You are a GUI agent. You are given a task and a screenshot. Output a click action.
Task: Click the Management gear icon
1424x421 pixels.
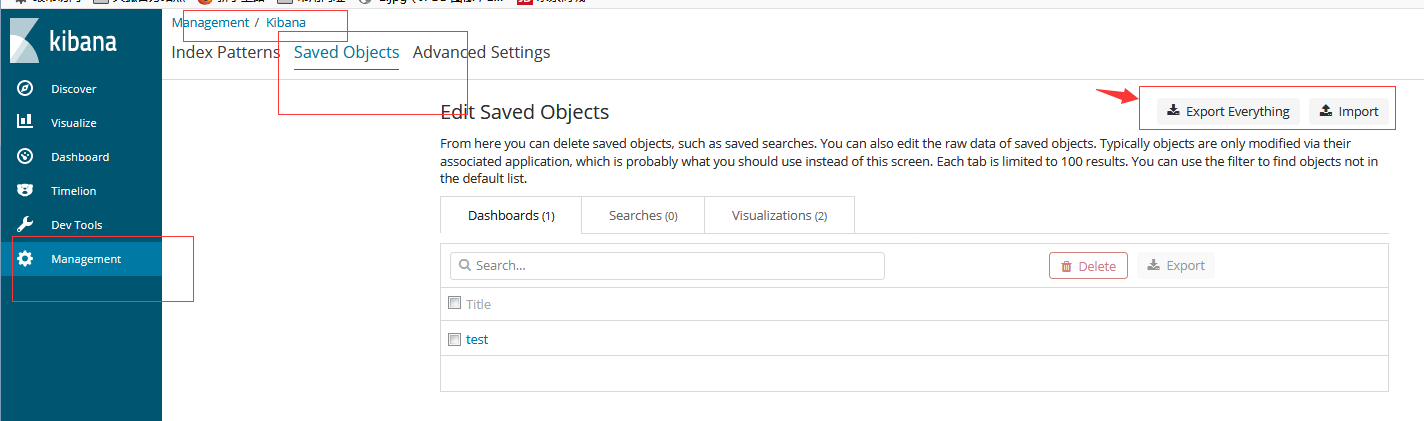(26, 259)
